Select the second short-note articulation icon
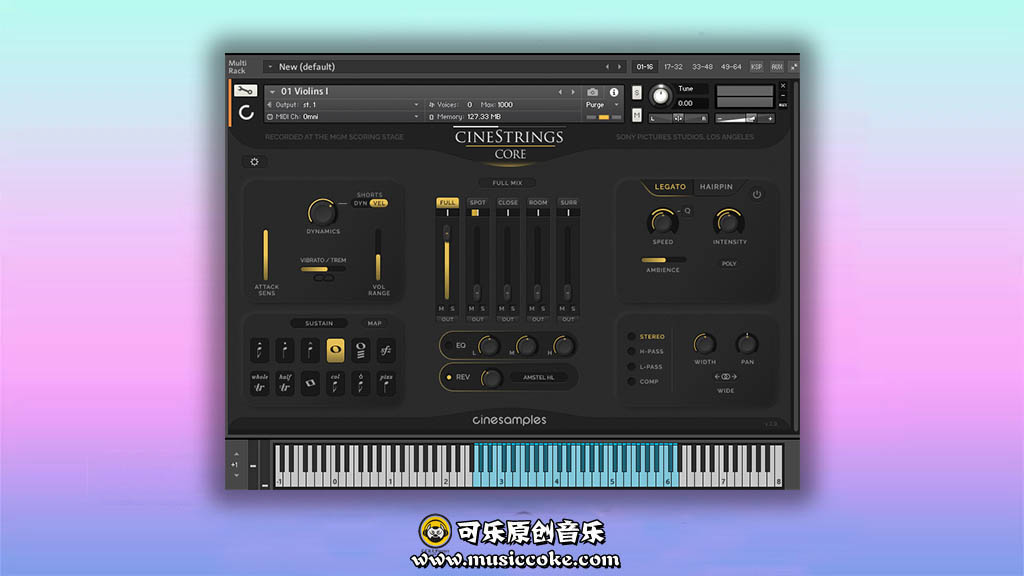The image size is (1024, 576). (x=285, y=350)
